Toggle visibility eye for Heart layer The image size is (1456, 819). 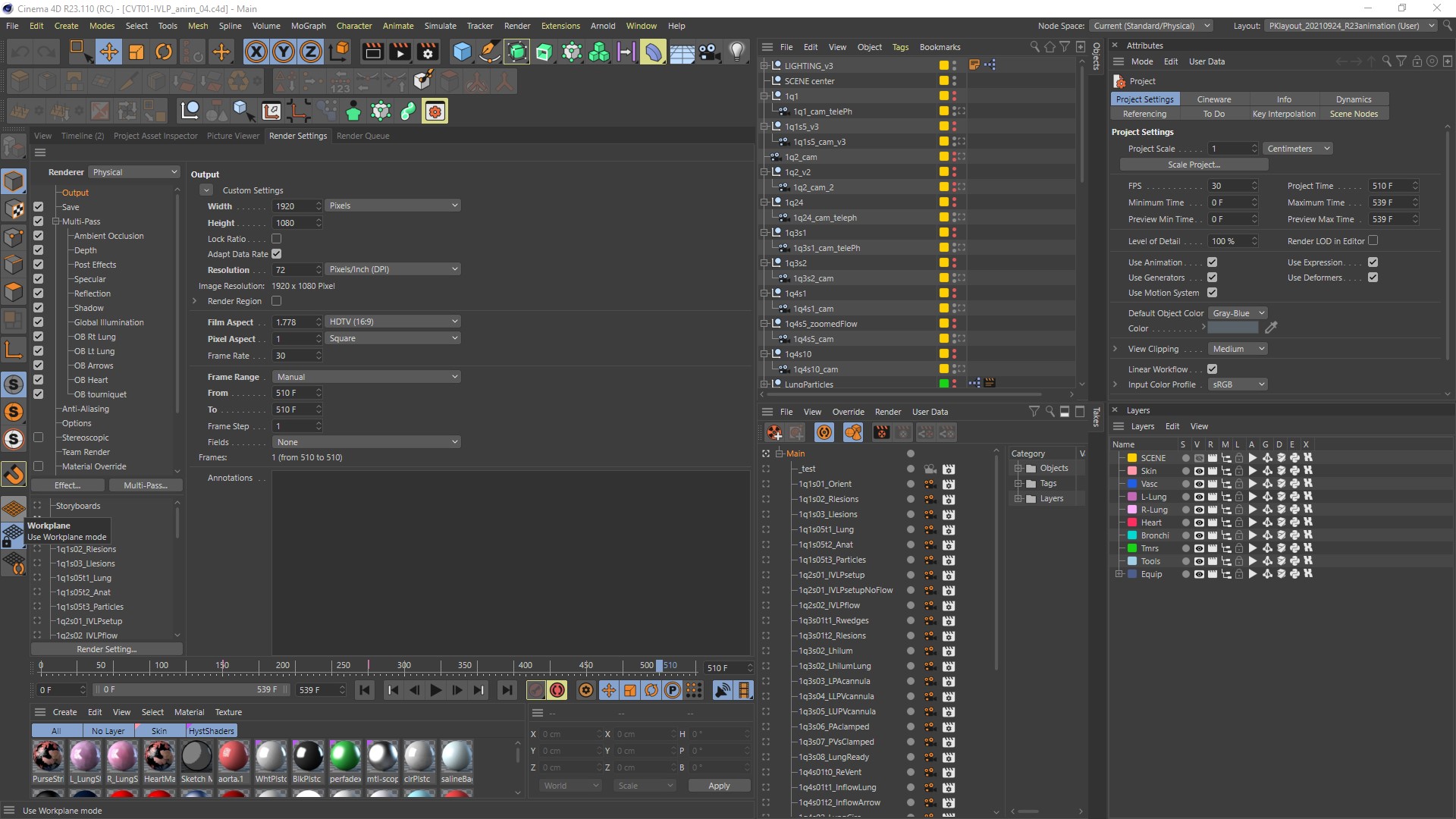click(1198, 522)
